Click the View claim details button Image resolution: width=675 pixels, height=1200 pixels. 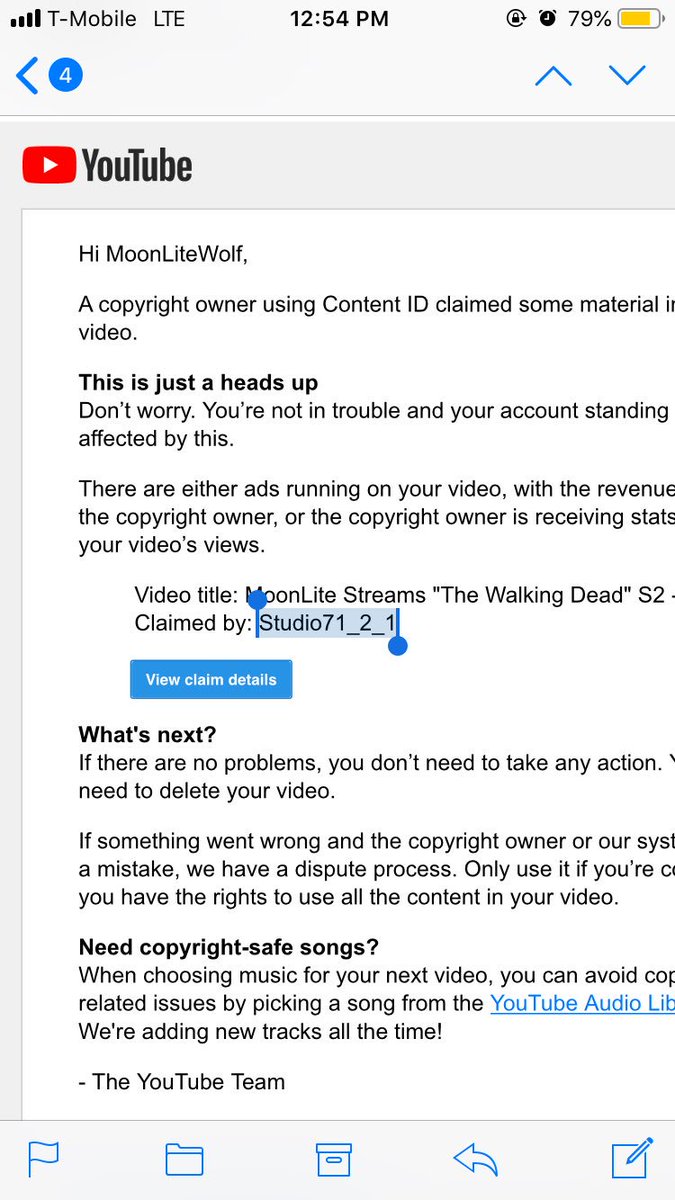pyautogui.click(x=211, y=679)
